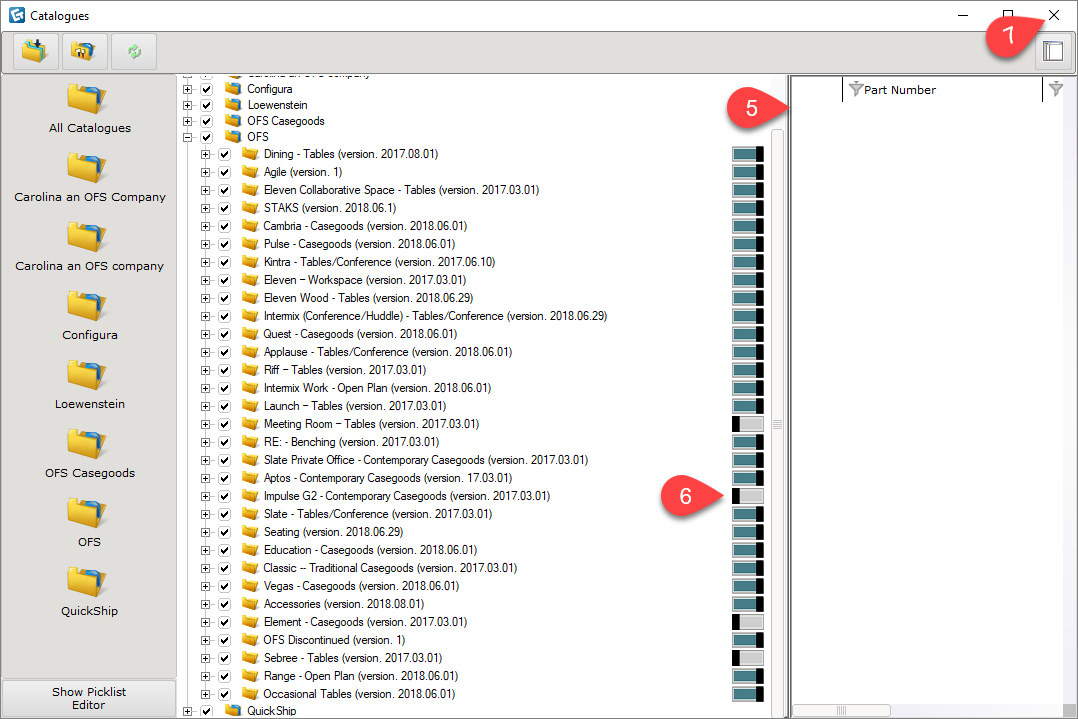Click the green refresh toolbar icon
Viewport: 1078px width, 719px height.
[x=134, y=51]
